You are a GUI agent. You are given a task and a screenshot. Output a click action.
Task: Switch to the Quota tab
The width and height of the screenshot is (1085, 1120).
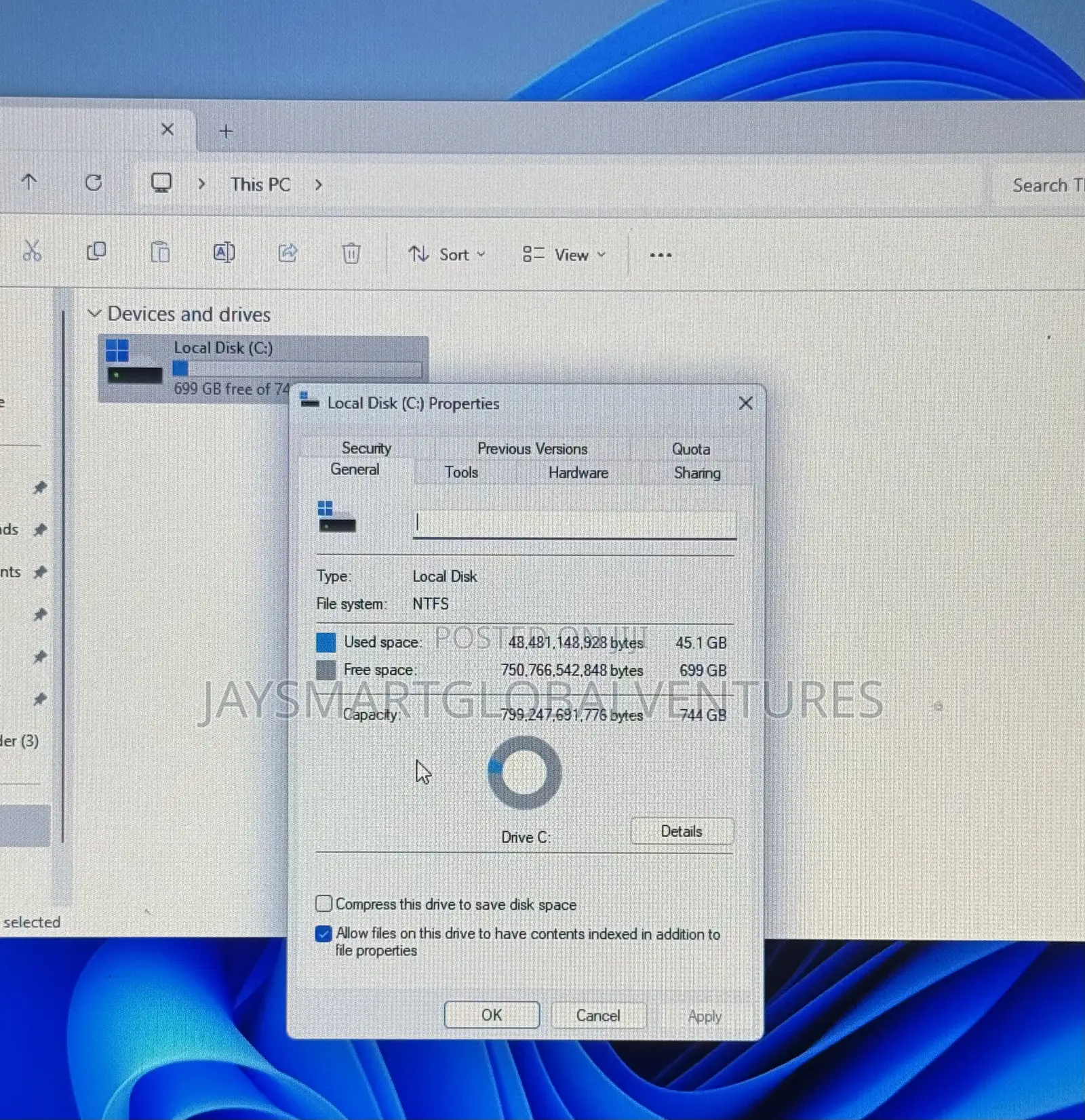tap(691, 449)
